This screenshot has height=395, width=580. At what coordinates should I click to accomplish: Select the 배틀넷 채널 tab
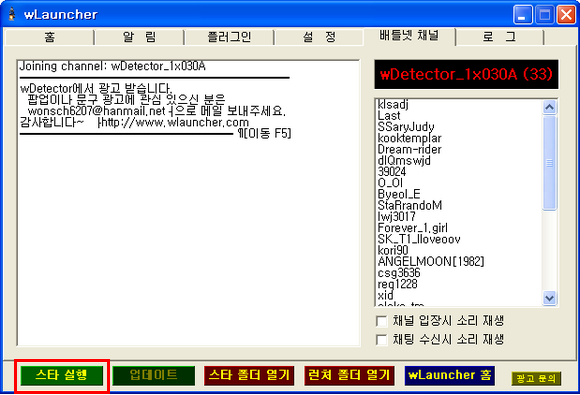(x=409, y=36)
